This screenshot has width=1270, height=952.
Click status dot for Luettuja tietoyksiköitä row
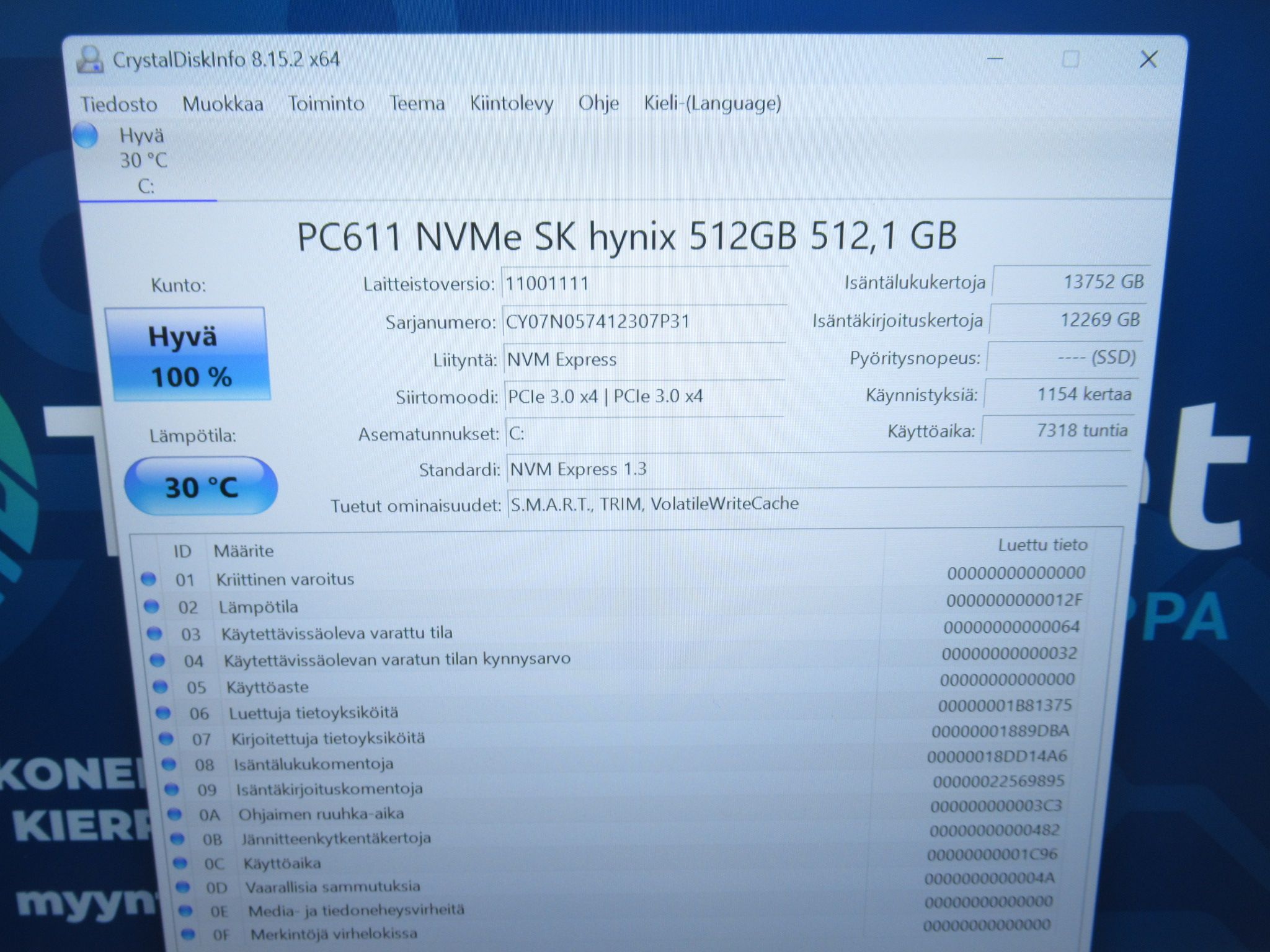[x=163, y=713]
